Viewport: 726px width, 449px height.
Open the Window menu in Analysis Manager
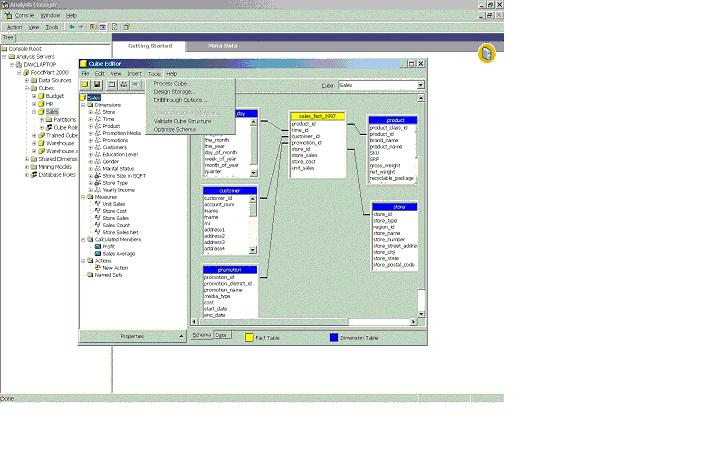click(50, 15)
